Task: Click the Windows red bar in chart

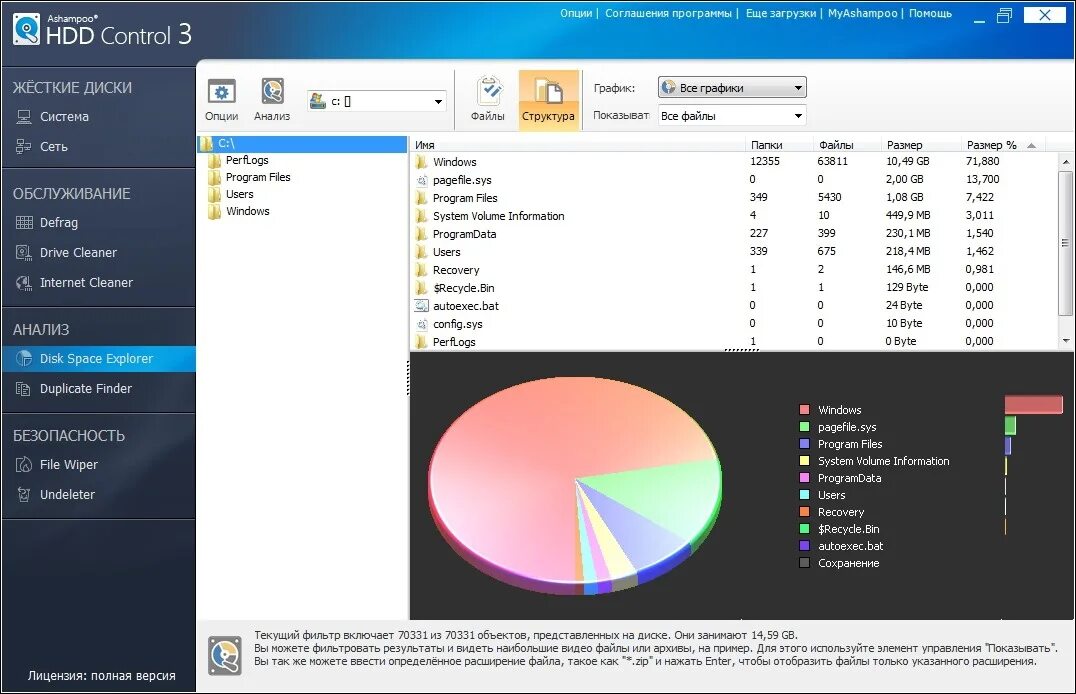Action: point(1033,404)
